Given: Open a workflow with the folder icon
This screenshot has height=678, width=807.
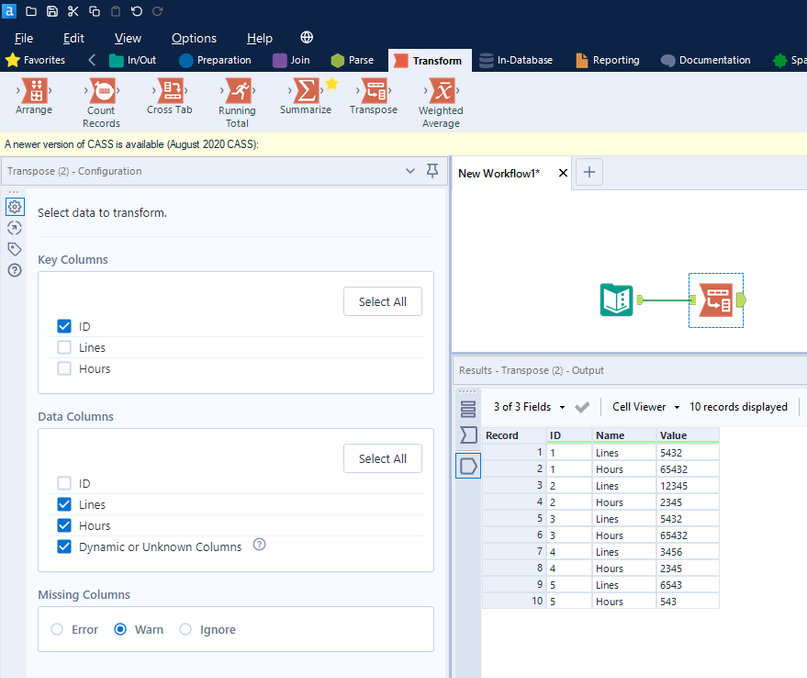Looking at the screenshot, I should pos(31,11).
